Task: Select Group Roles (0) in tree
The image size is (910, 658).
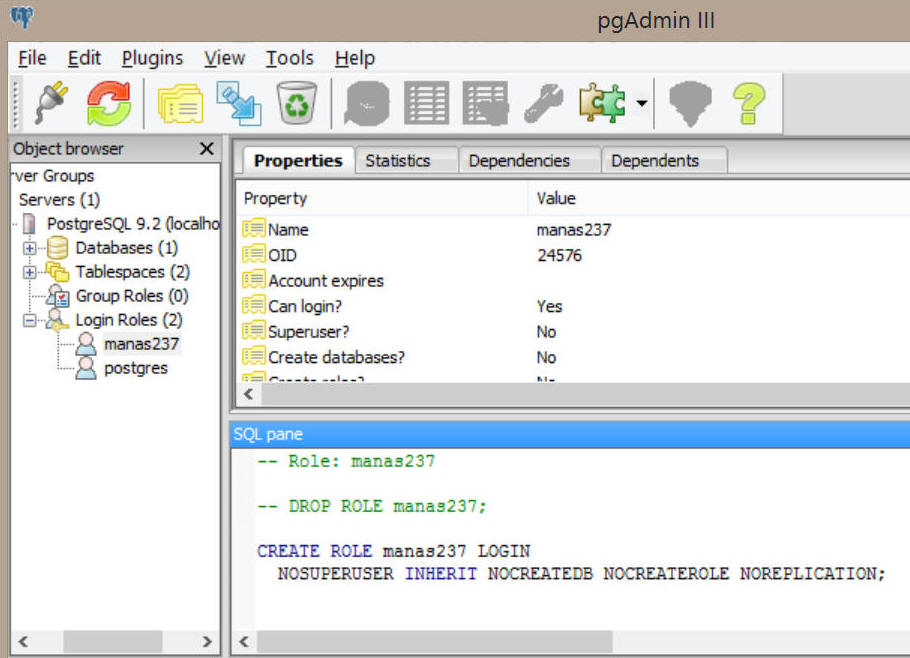Action: click(132, 296)
